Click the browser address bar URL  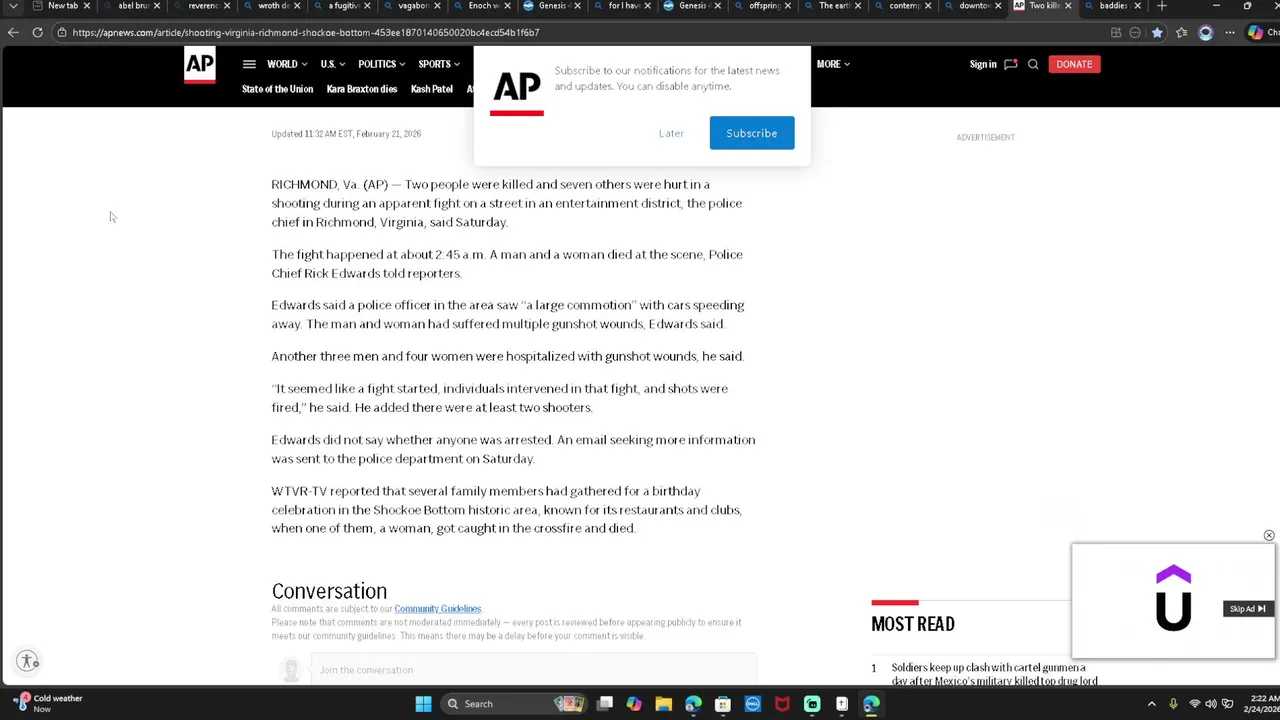click(x=305, y=32)
